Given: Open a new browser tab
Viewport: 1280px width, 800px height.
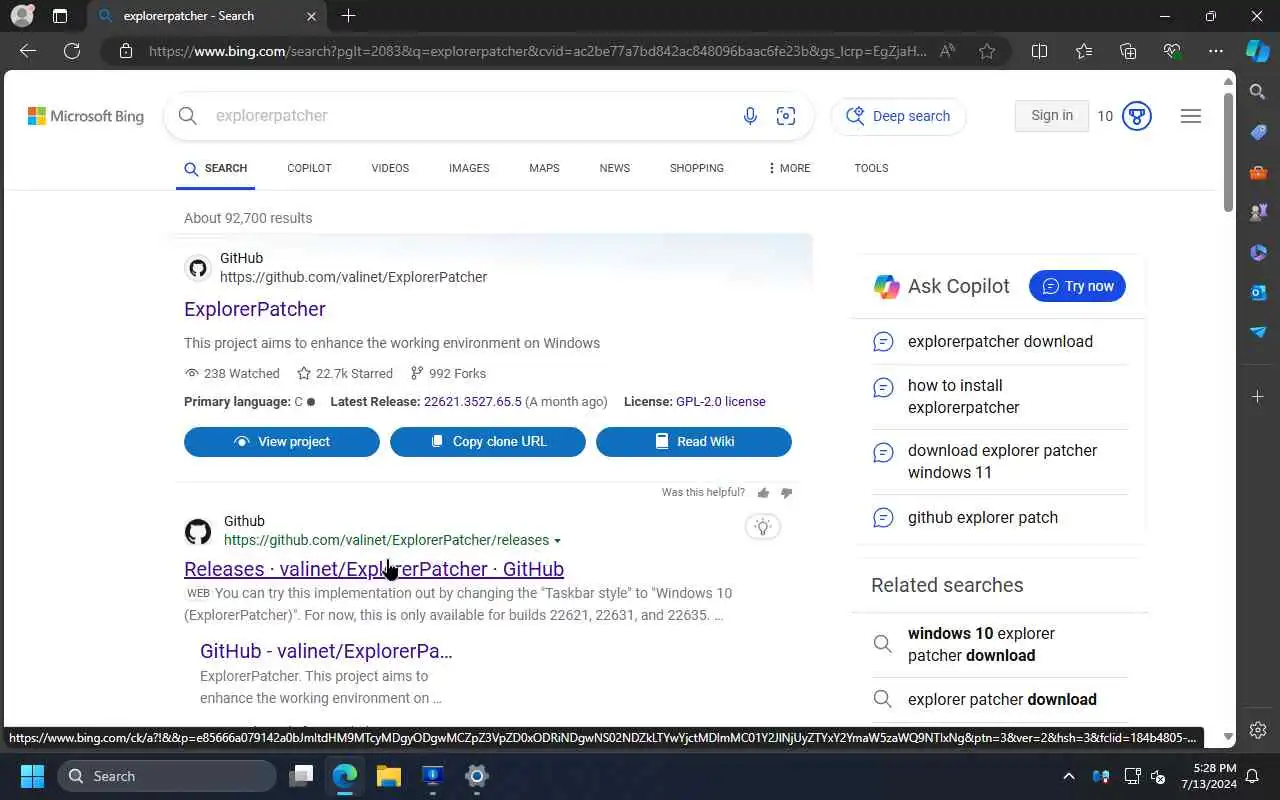Looking at the screenshot, I should [x=348, y=16].
